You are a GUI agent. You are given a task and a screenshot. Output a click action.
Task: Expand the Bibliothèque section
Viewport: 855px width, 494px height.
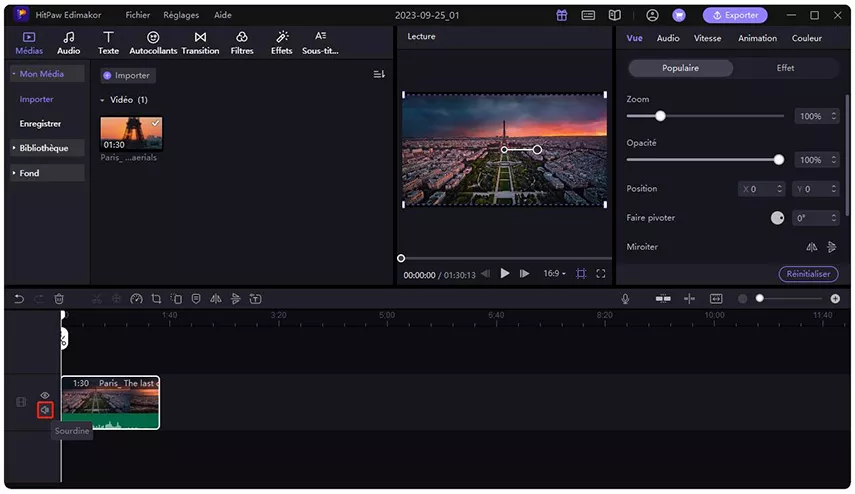tap(47, 148)
